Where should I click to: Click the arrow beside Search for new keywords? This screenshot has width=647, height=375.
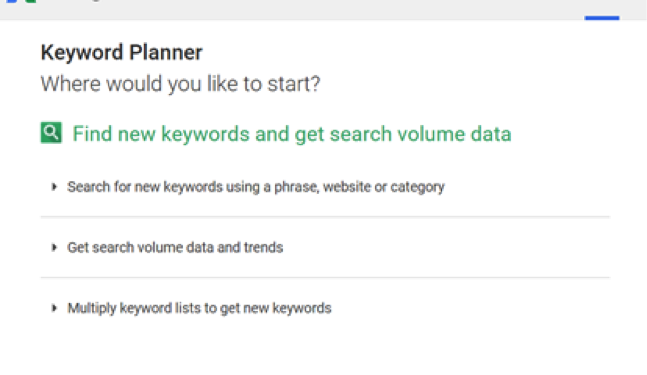point(54,187)
